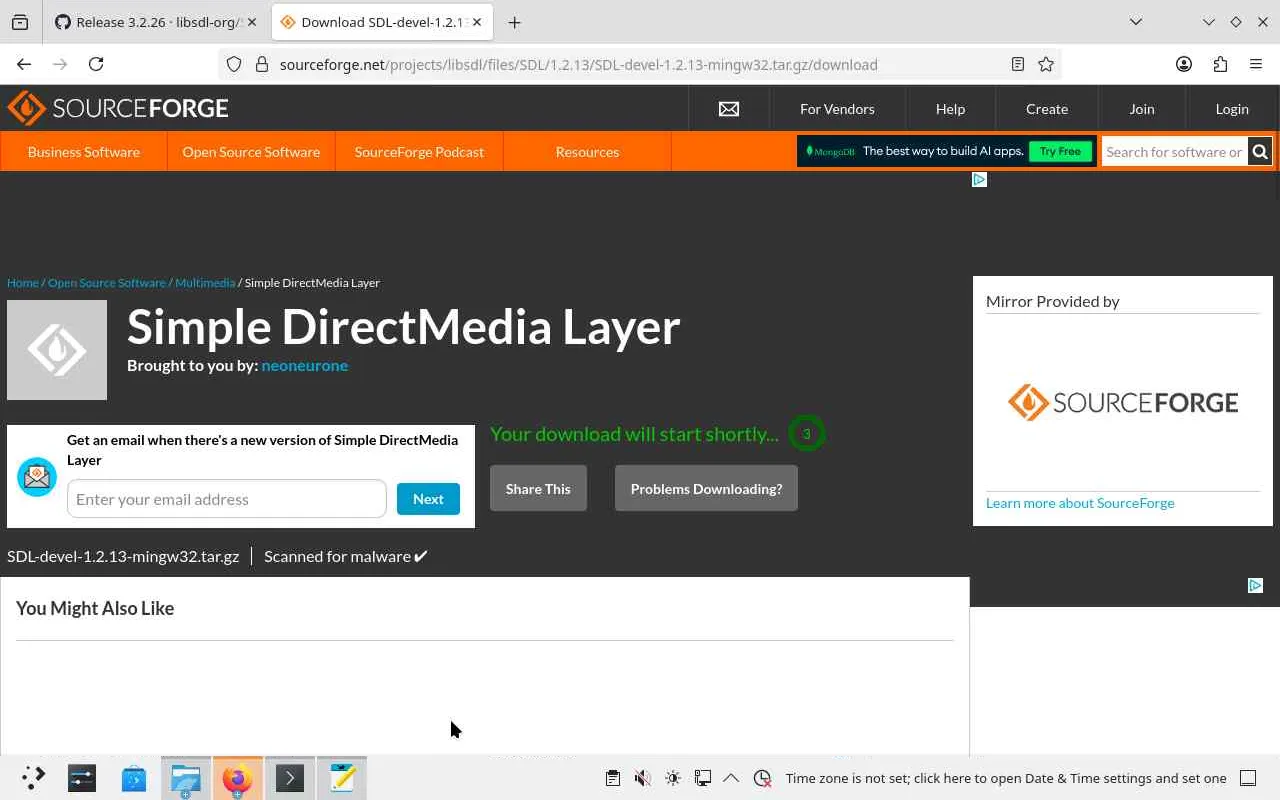
Task: Open the Open Source Software menu
Action: click(251, 152)
